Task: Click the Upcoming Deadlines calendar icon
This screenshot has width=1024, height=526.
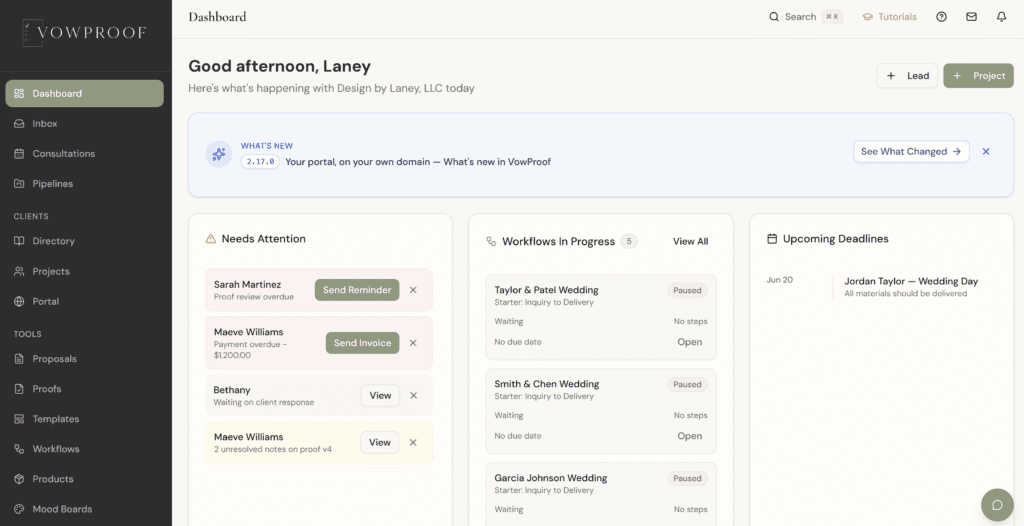Action: click(772, 239)
